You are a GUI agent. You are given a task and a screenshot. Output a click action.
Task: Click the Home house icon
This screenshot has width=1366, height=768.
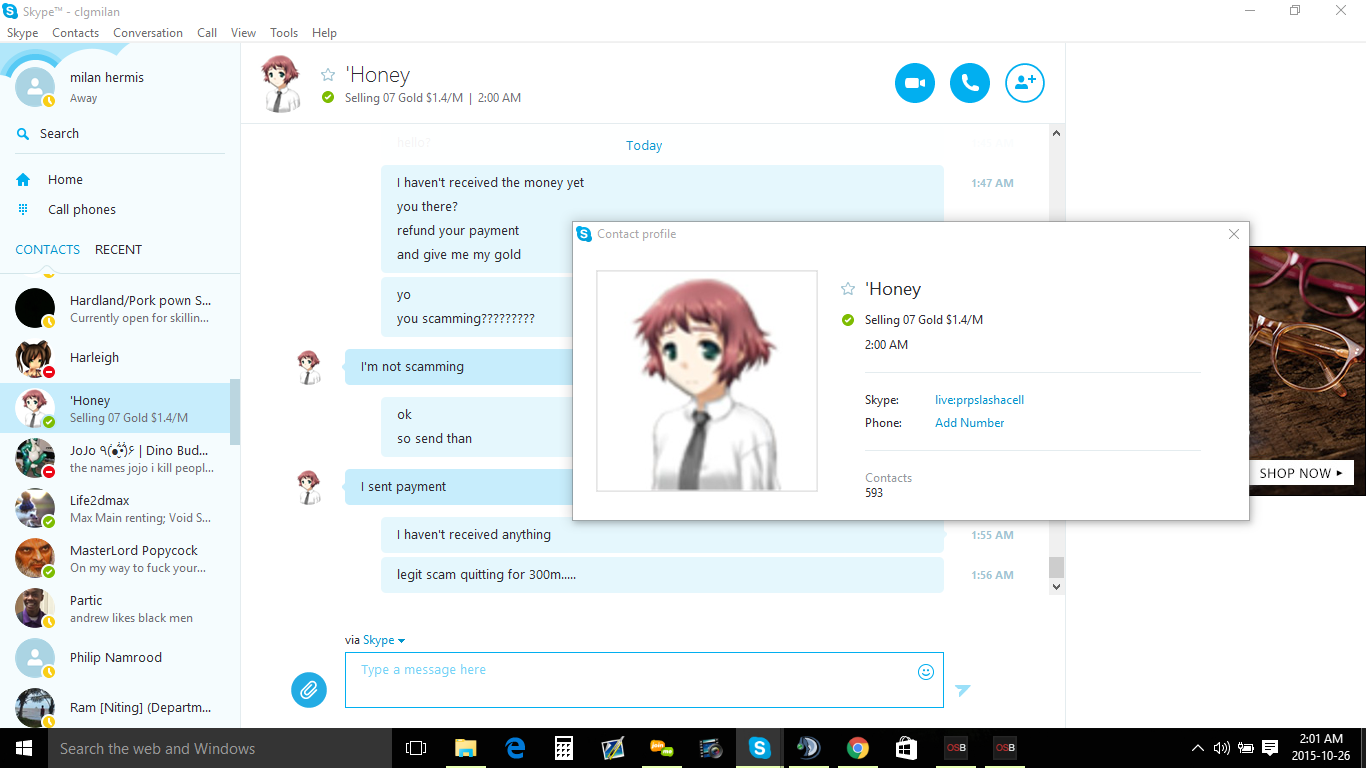coord(23,180)
